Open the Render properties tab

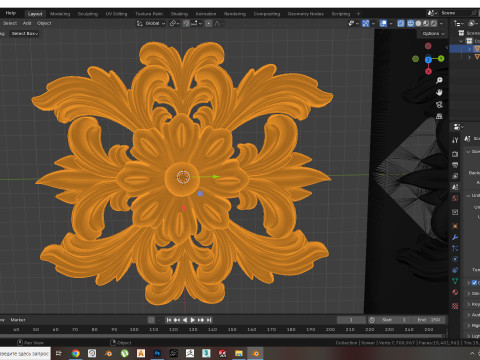click(455, 154)
